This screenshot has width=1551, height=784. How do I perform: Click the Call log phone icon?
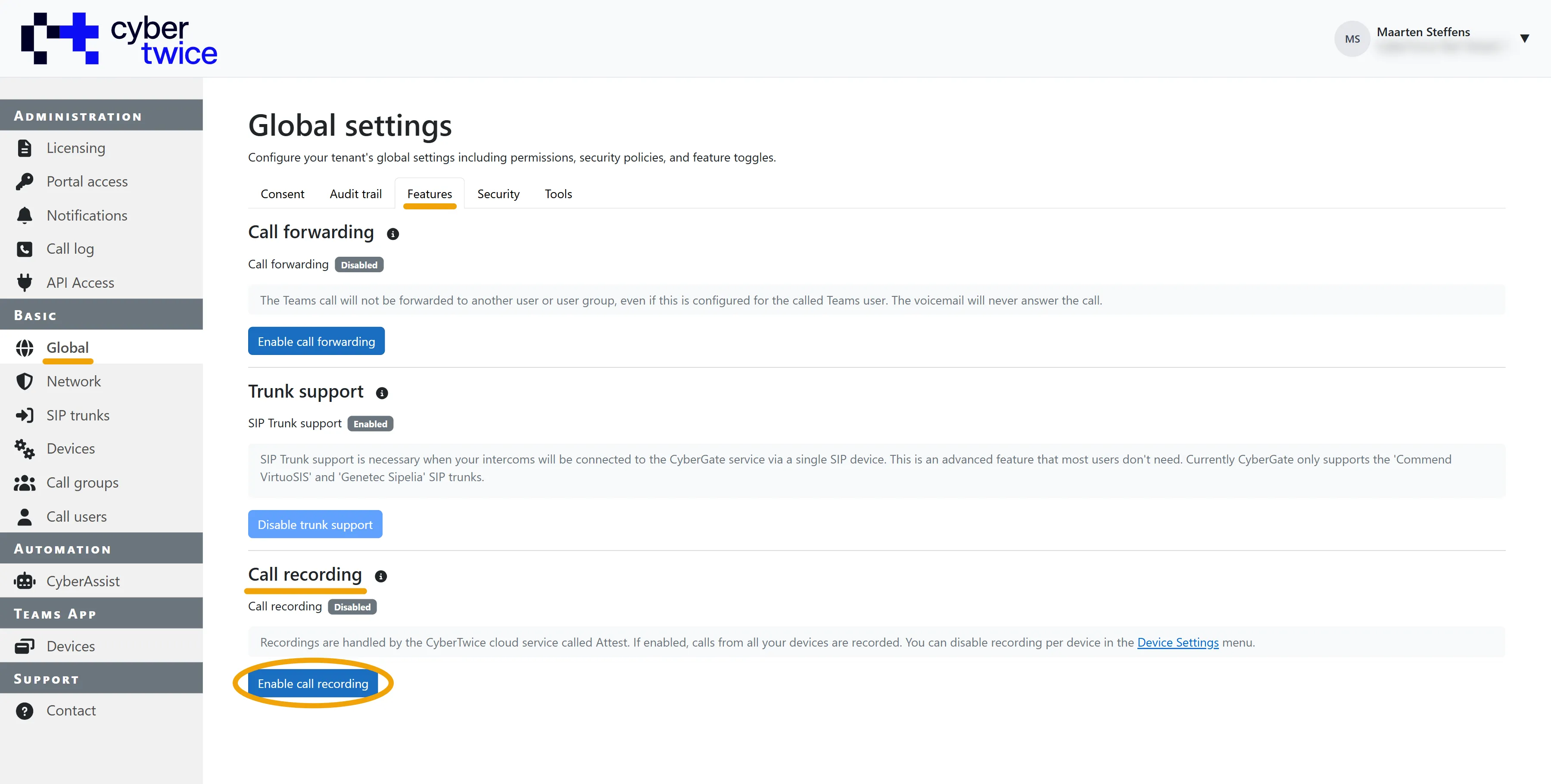[x=25, y=249]
